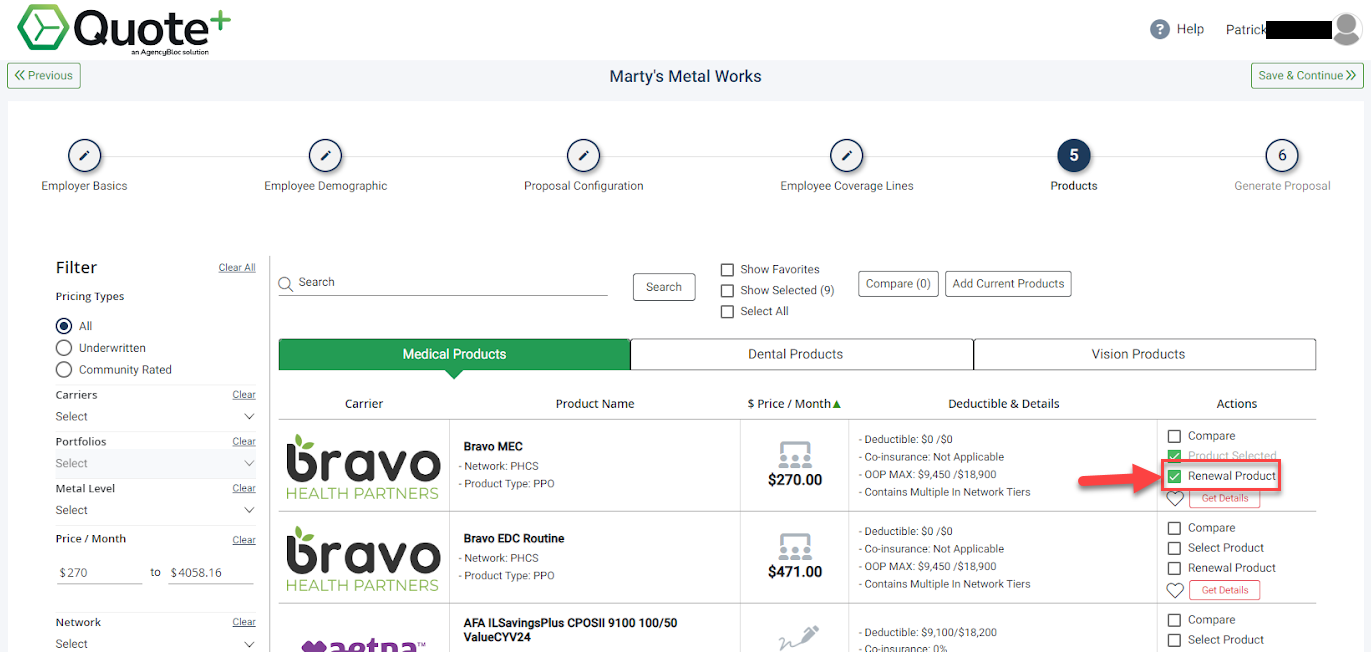Image resolution: width=1371 pixels, height=652 pixels.
Task: Click the Previous button
Action: tap(44, 76)
